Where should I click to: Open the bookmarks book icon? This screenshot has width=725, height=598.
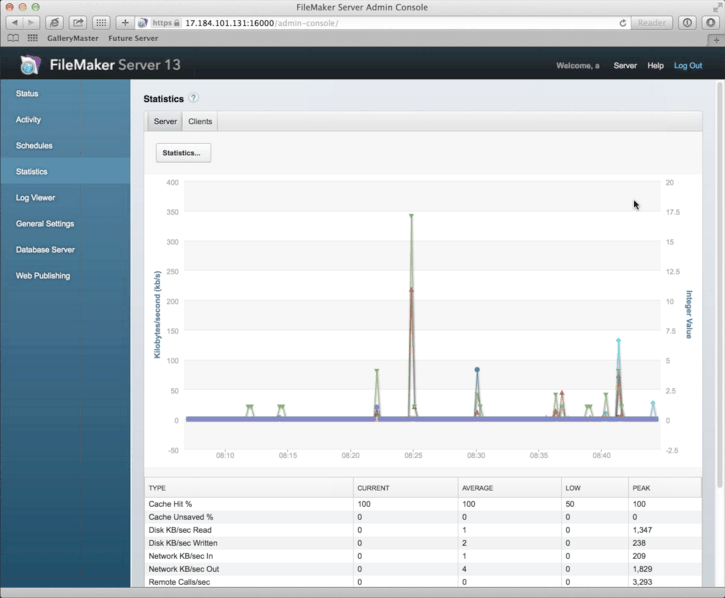(13, 38)
